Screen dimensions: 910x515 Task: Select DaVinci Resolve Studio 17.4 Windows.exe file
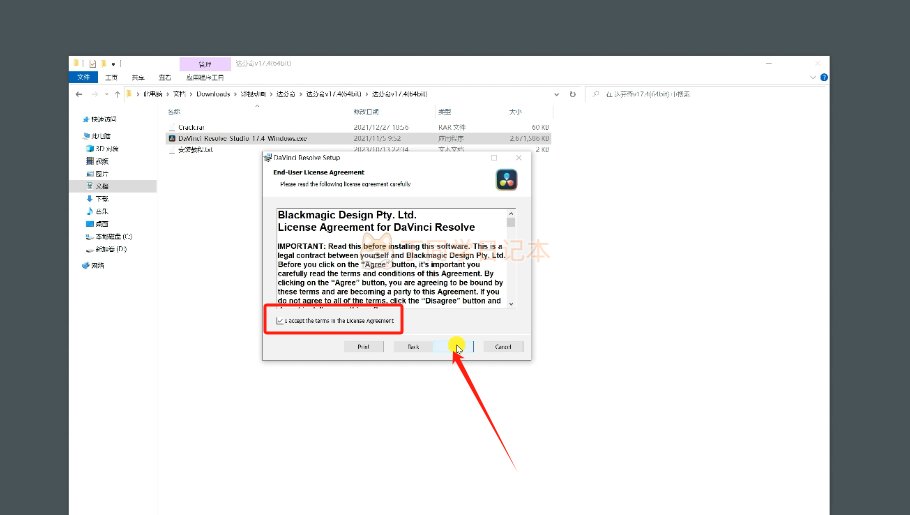click(x=358, y=138)
